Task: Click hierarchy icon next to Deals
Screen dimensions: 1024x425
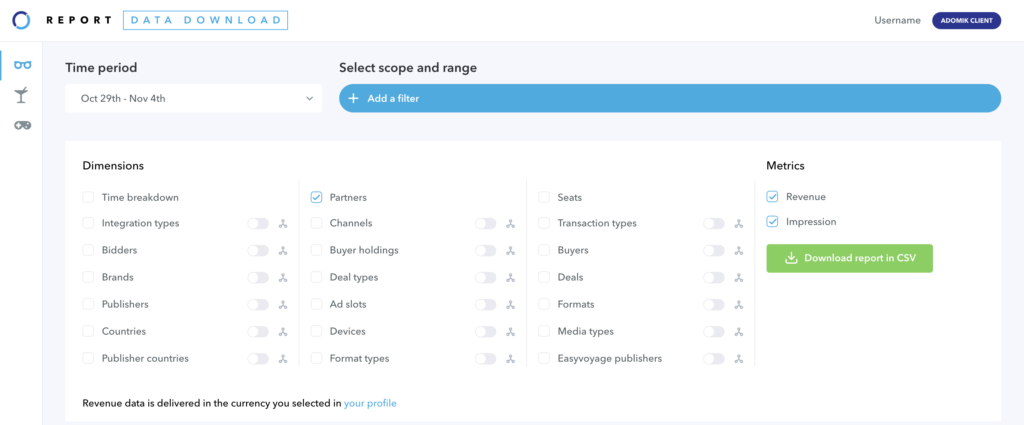Action: coord(739,278)
